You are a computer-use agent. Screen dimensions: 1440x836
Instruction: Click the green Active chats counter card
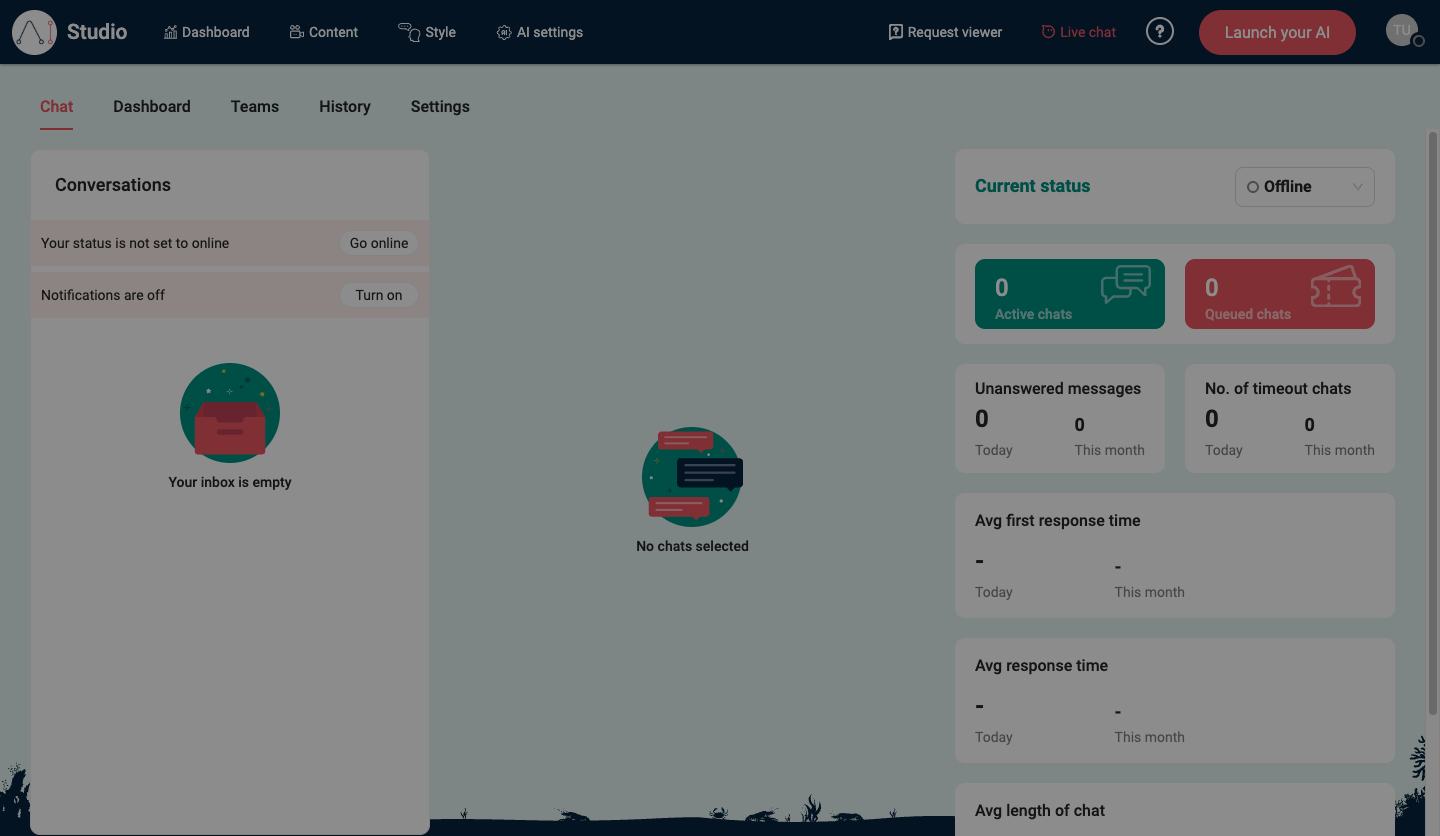click(1069, 293)
